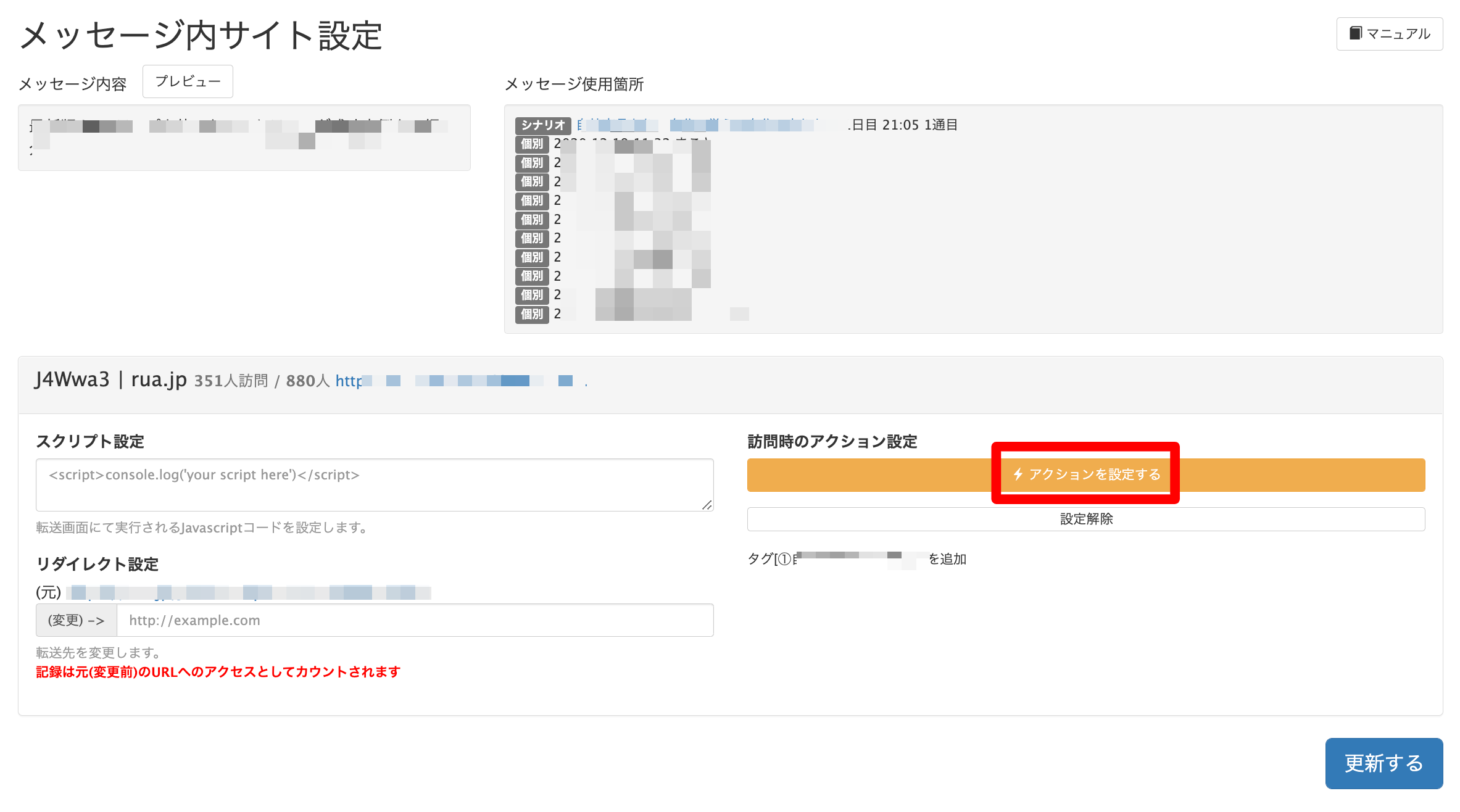Click the J4Wwa3 | rua.jp heading
Screen dimensions: 1460x812
click(x=110, y=379)
